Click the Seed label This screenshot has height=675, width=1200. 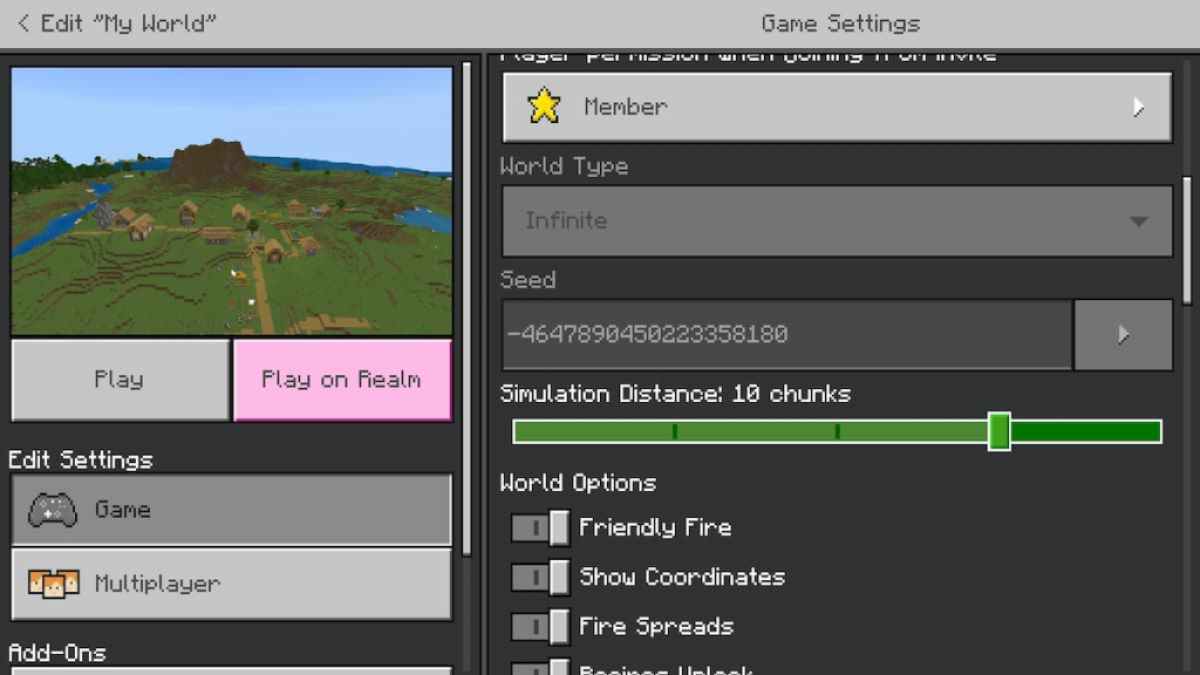pyautogui.click(x=528, y=280)
